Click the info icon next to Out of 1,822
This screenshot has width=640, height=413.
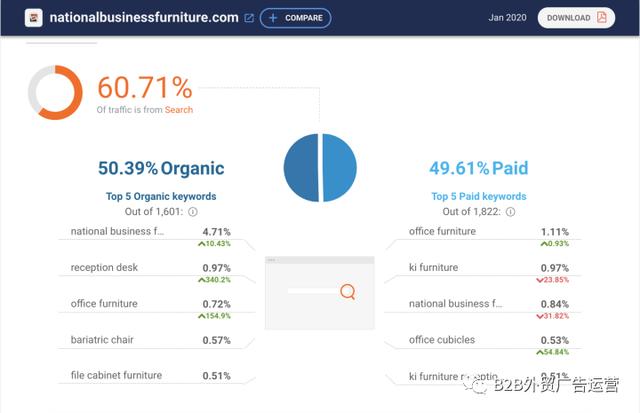(510, 212)
